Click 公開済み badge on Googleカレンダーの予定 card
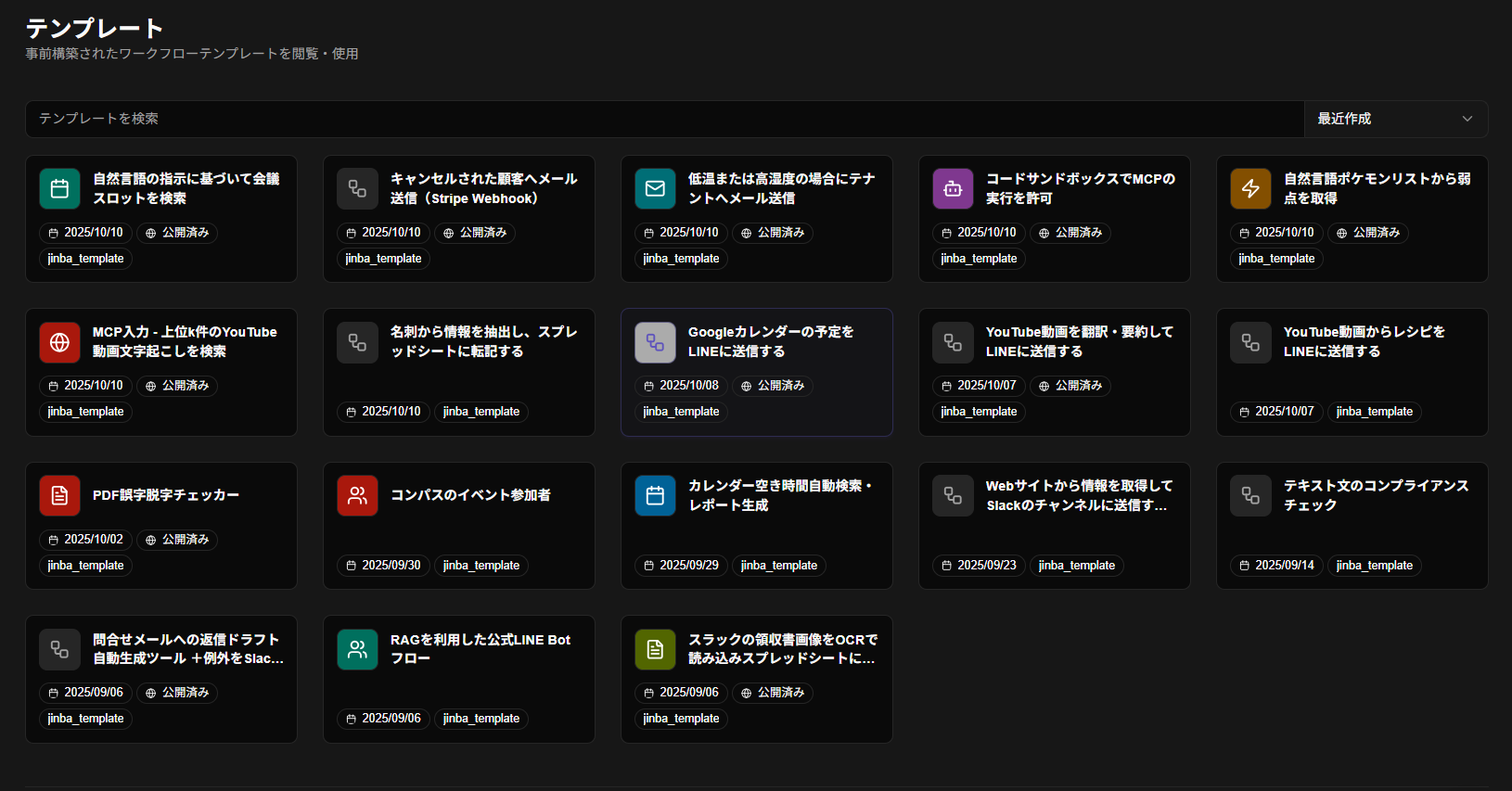Image resolution: width=1512 pixels, height=791 pixels. tap(773, 386)
